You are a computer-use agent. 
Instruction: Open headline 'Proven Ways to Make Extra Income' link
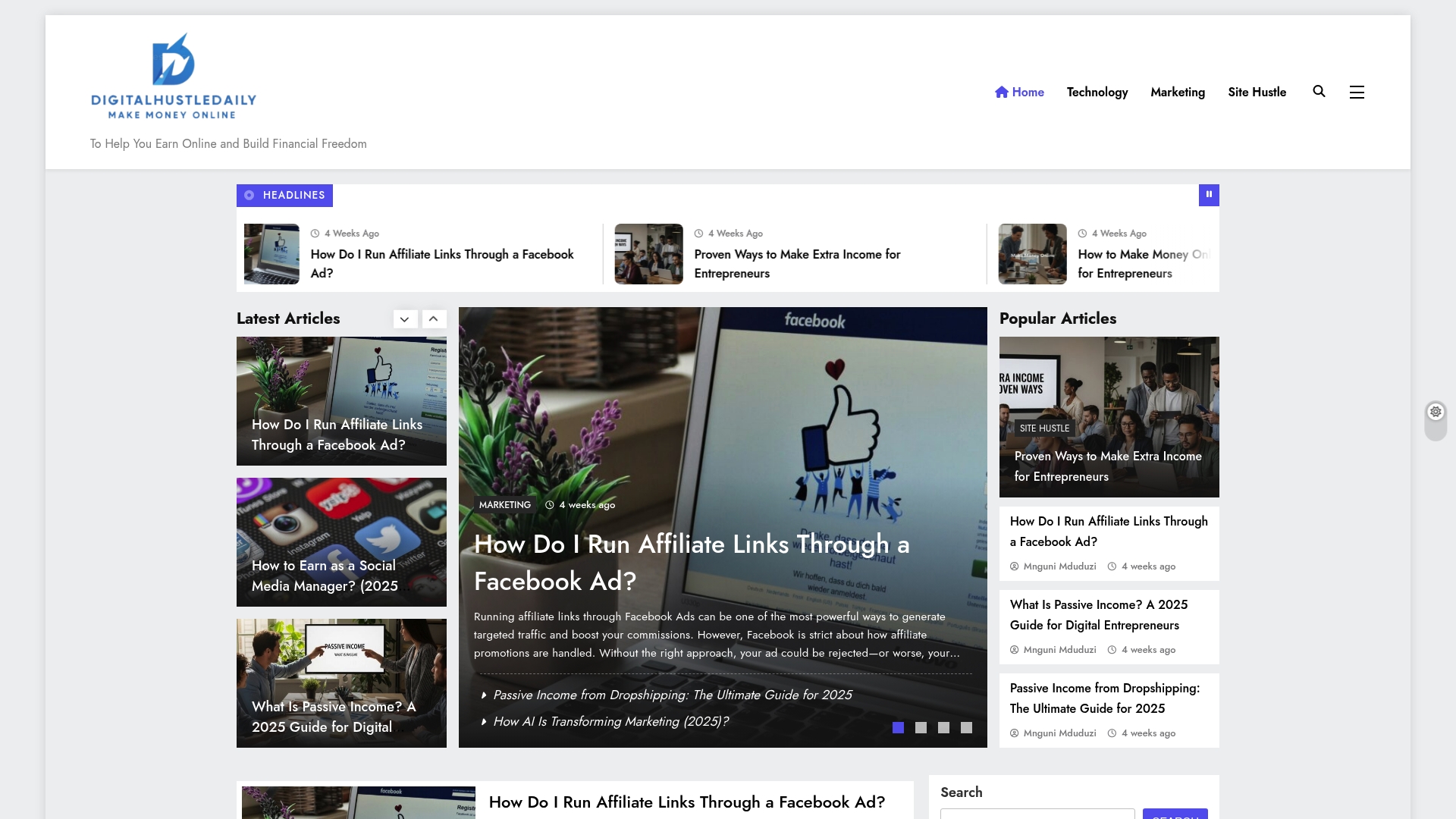point(797,264)
